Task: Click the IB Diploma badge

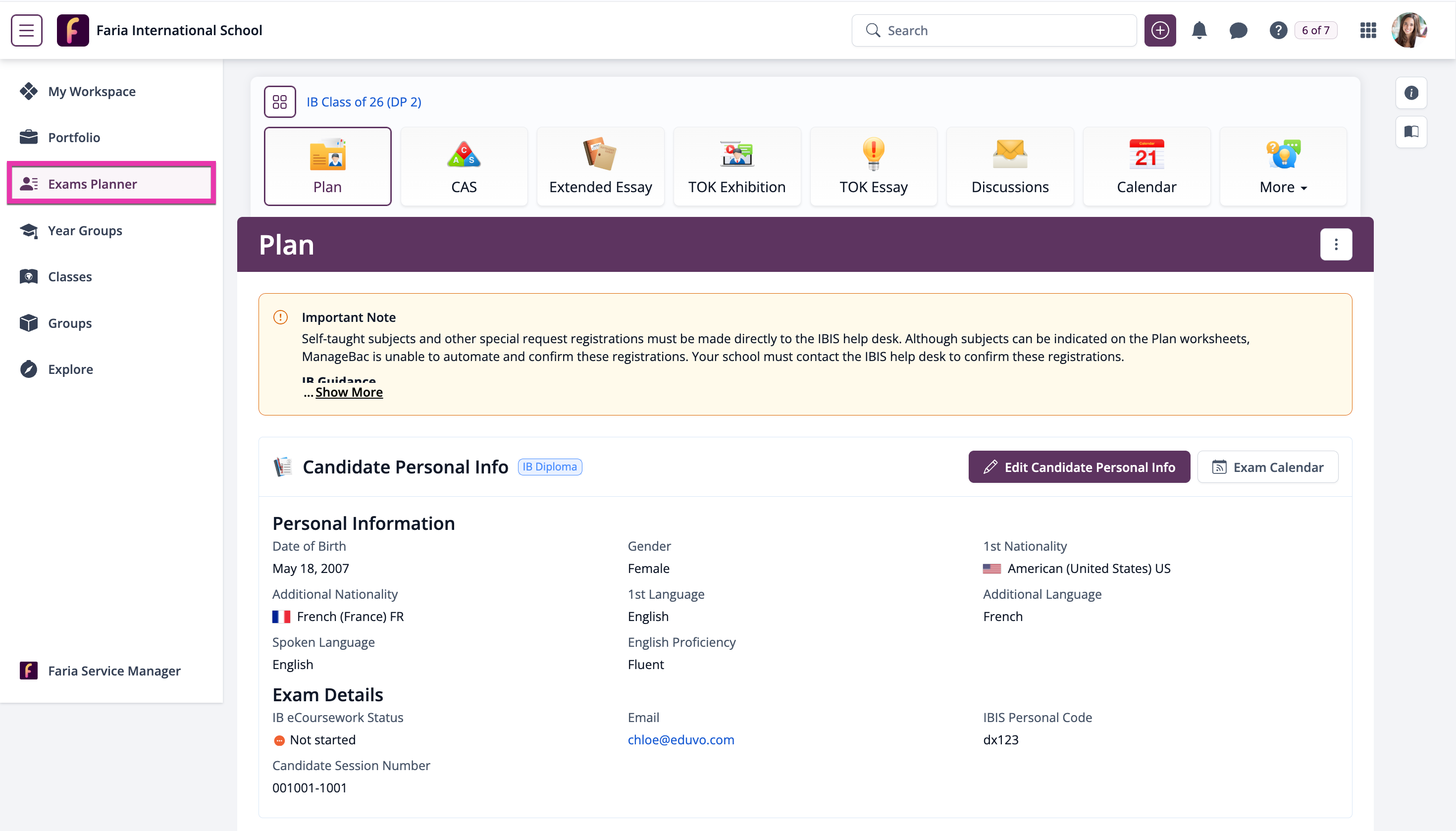Action: (x=550, y=467)
